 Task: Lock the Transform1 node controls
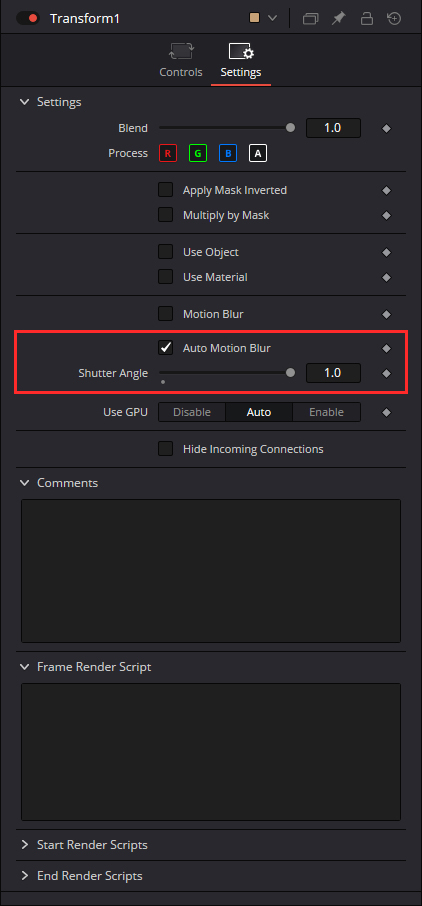367,18
